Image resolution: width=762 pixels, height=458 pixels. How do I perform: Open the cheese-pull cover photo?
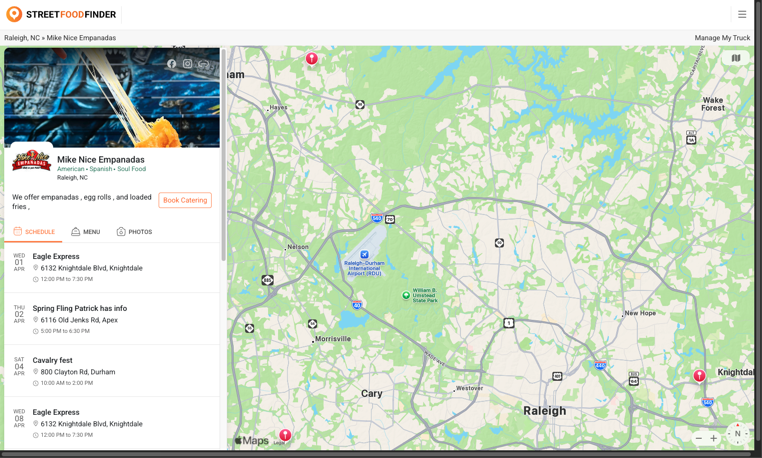(112, 97)
